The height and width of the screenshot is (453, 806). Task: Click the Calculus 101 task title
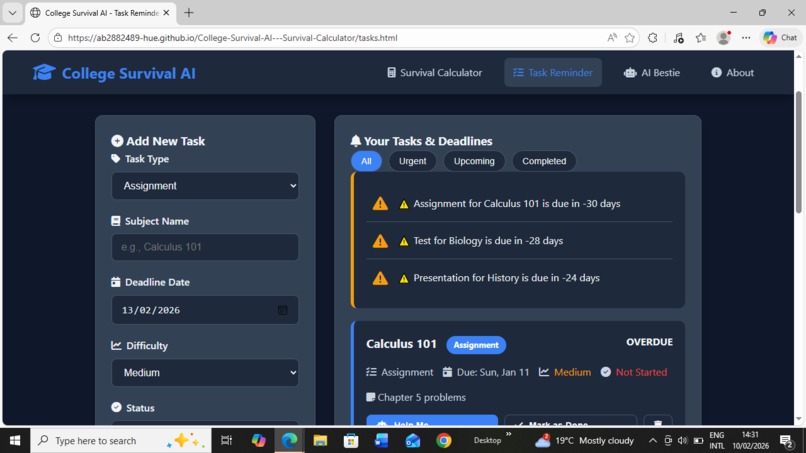[x=401, y=343]
